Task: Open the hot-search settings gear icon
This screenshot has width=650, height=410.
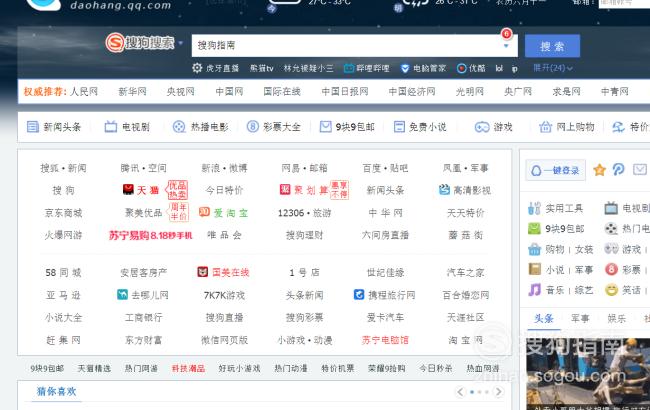Action: 197,68
